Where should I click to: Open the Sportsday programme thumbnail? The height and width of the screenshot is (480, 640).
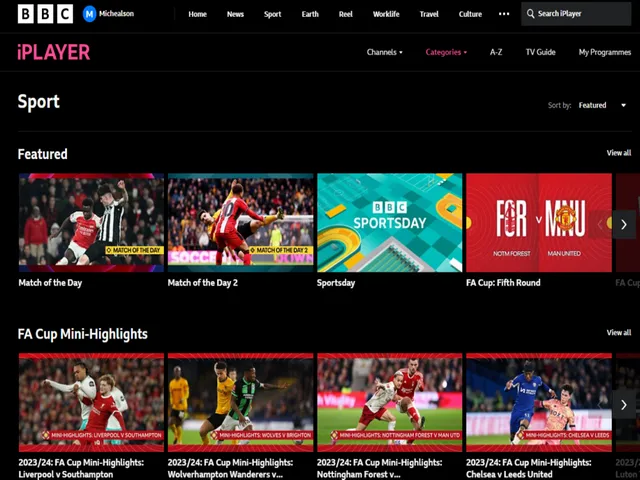click(389, 222)
